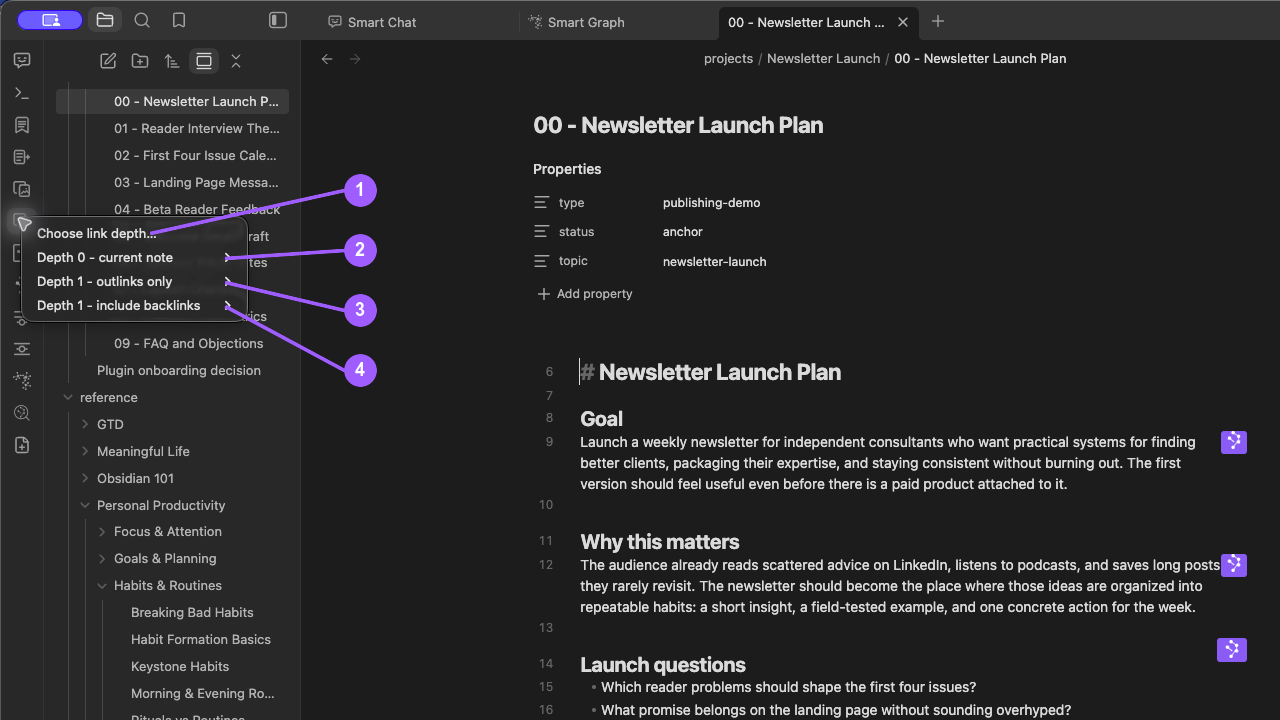Click the status property icon
Image resolution: width=1280 pixels, height=720 pixels.
point(542,231)
